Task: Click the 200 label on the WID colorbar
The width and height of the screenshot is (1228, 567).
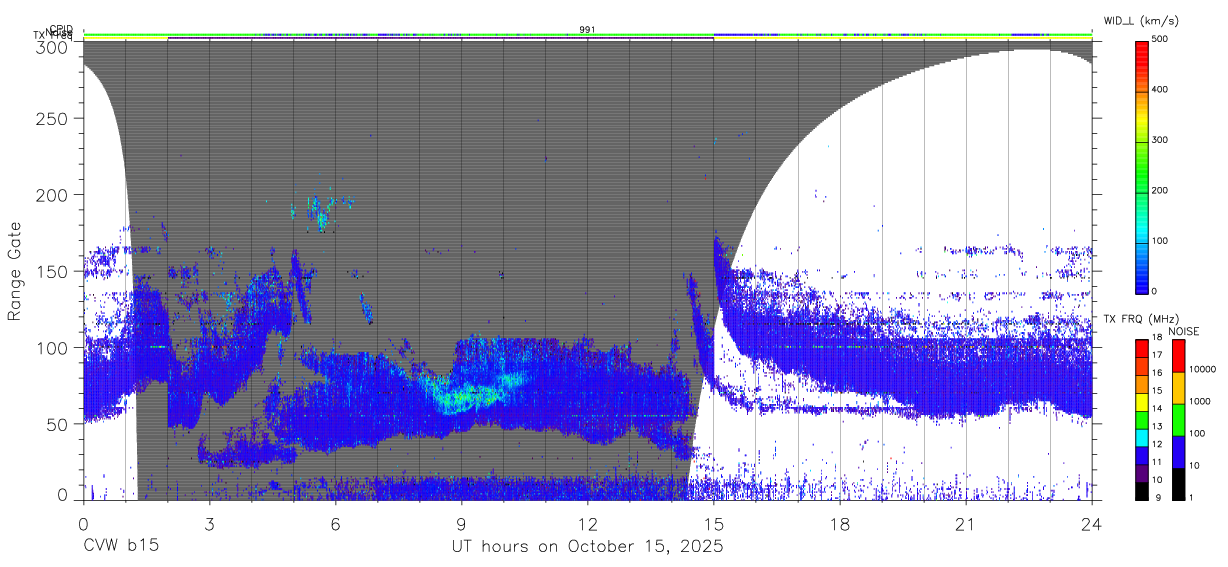Action: click(1161, 190)
